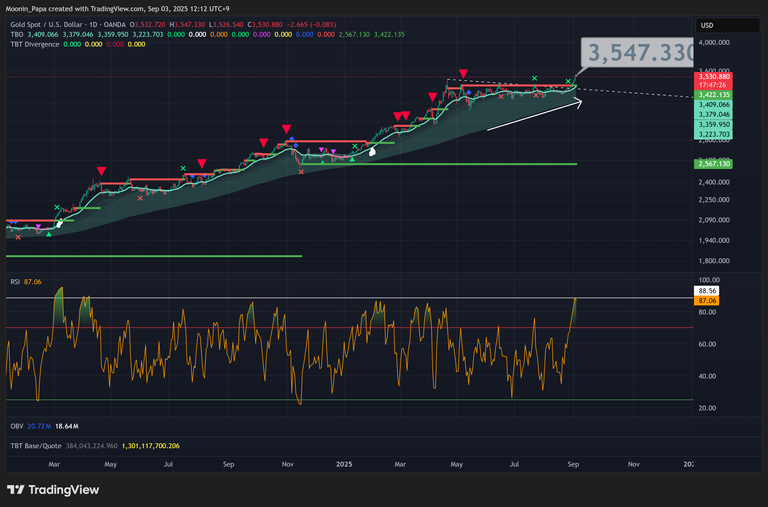Select the TBT Divergence indicator label

coord(35,44)
